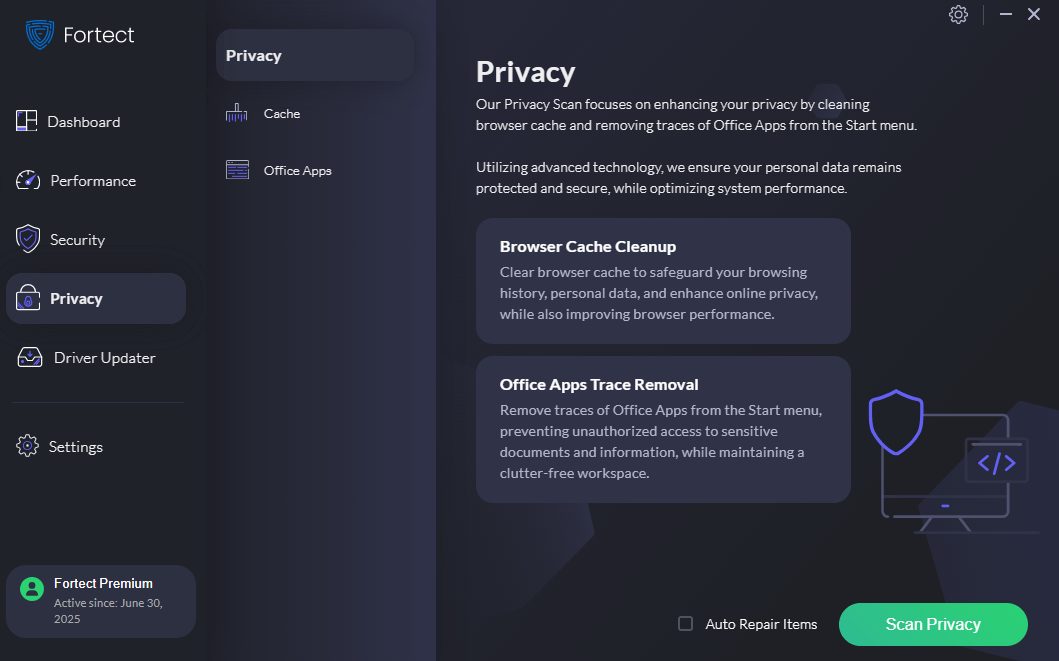Open the Dashboard section
Viewport: 1059px width, 661px height.
click(84, 121)
